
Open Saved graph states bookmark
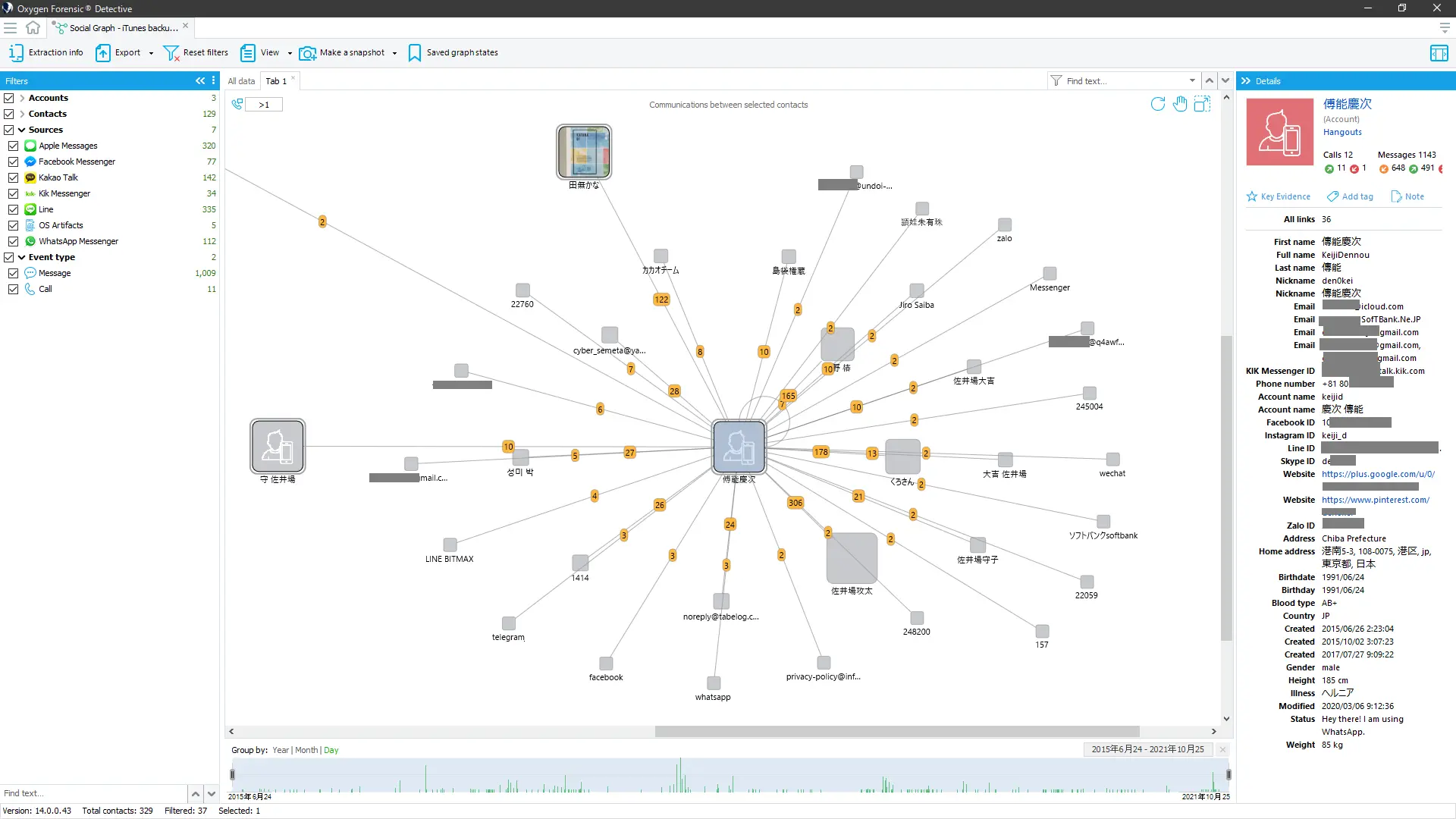(x=414, y=52)
